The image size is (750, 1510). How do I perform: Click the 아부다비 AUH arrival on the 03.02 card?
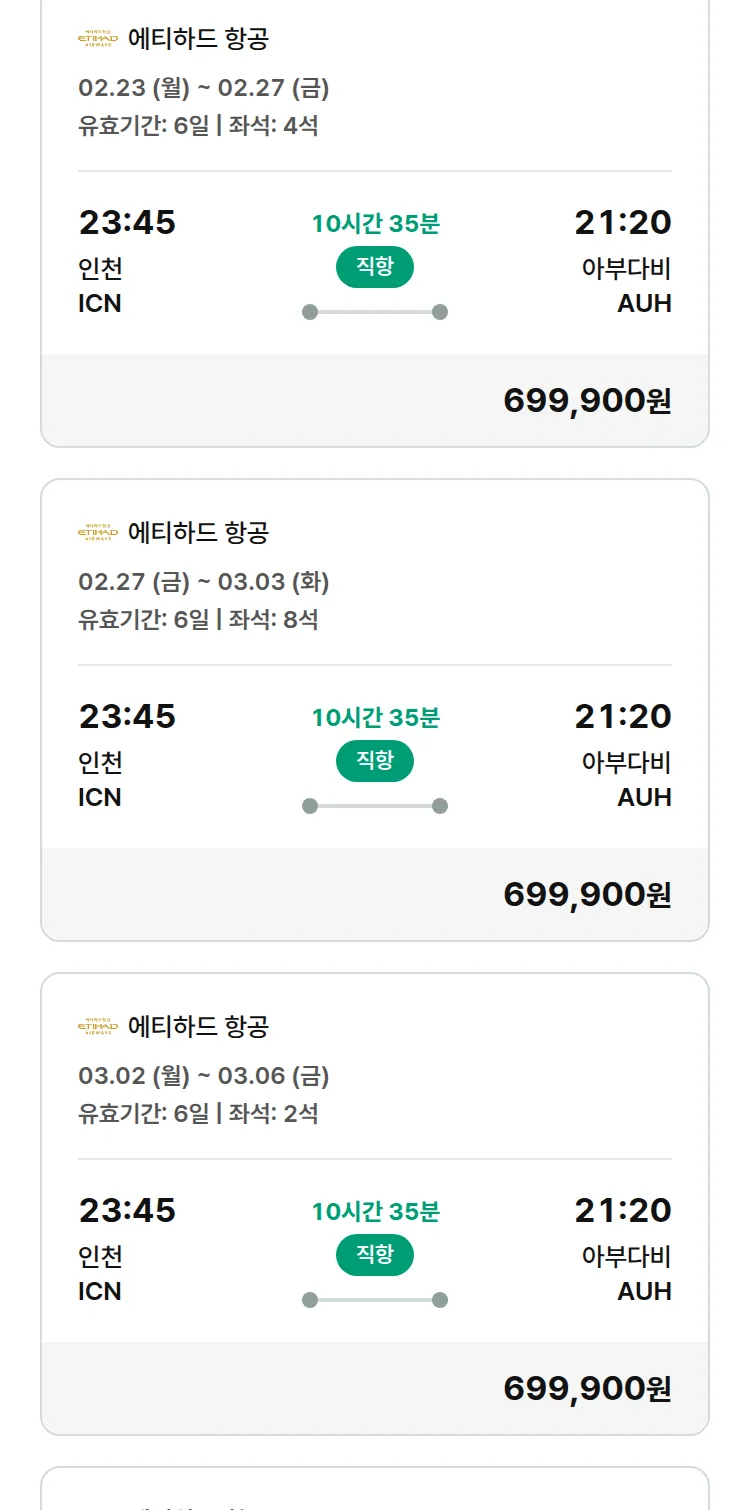tap(626, 1273)
